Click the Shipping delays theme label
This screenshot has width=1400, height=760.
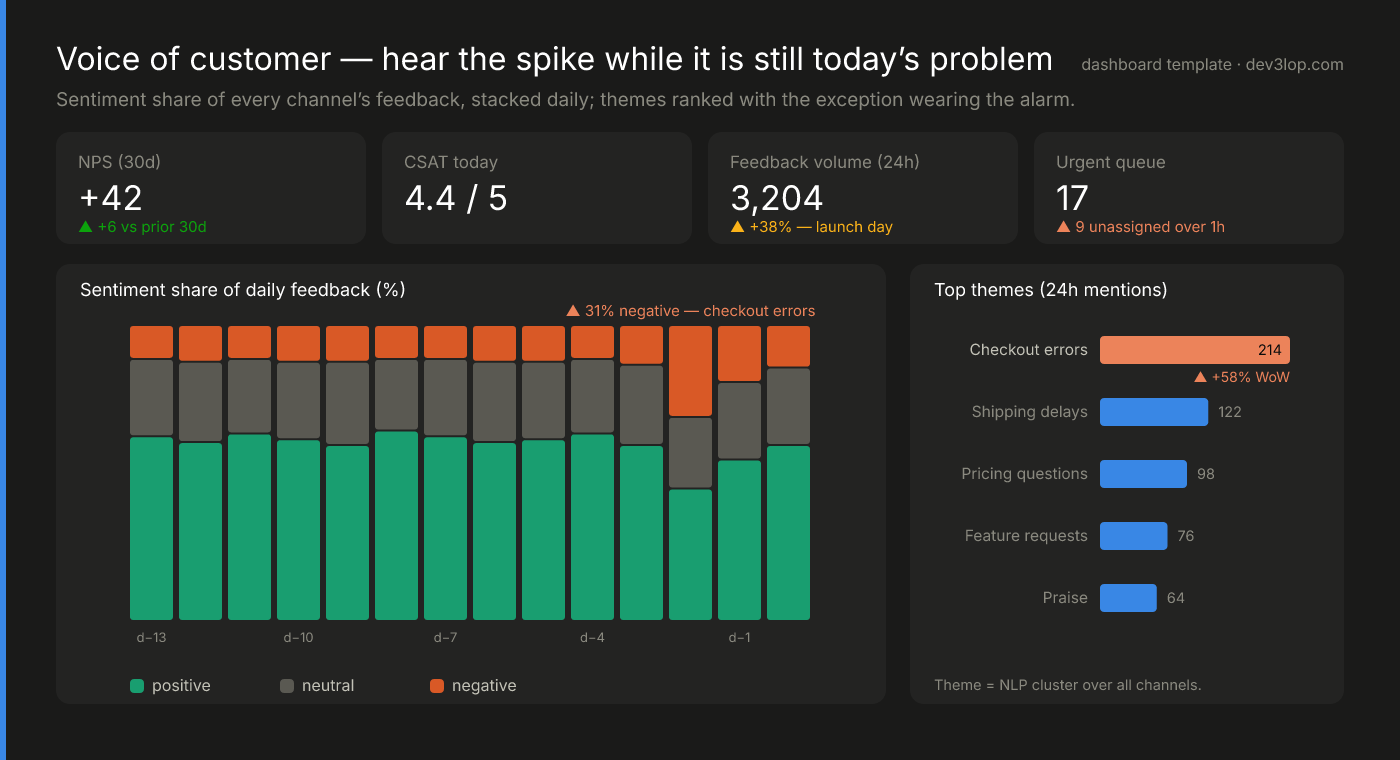[x=1029, y=412]
